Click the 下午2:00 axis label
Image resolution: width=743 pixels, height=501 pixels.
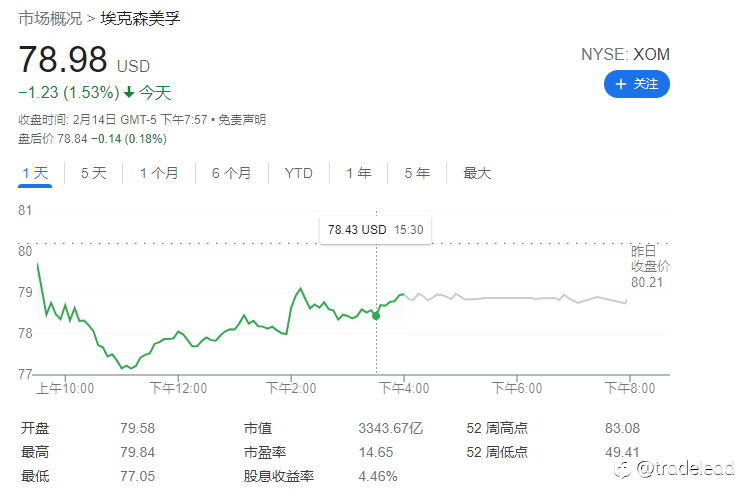[291, 388]
